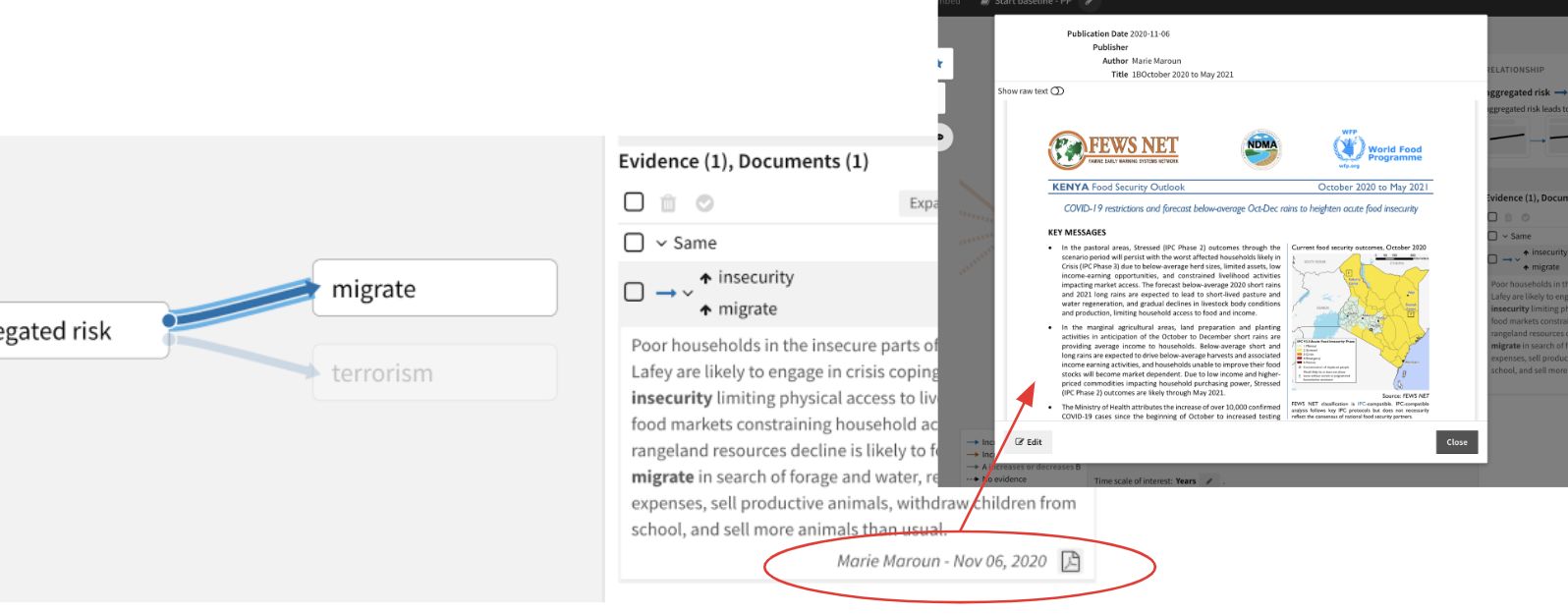The height and width of the screenshot is (615, 1568).
Task: Click the insecurity factor label
Action: pyautogui.click(x=756, y=277)
